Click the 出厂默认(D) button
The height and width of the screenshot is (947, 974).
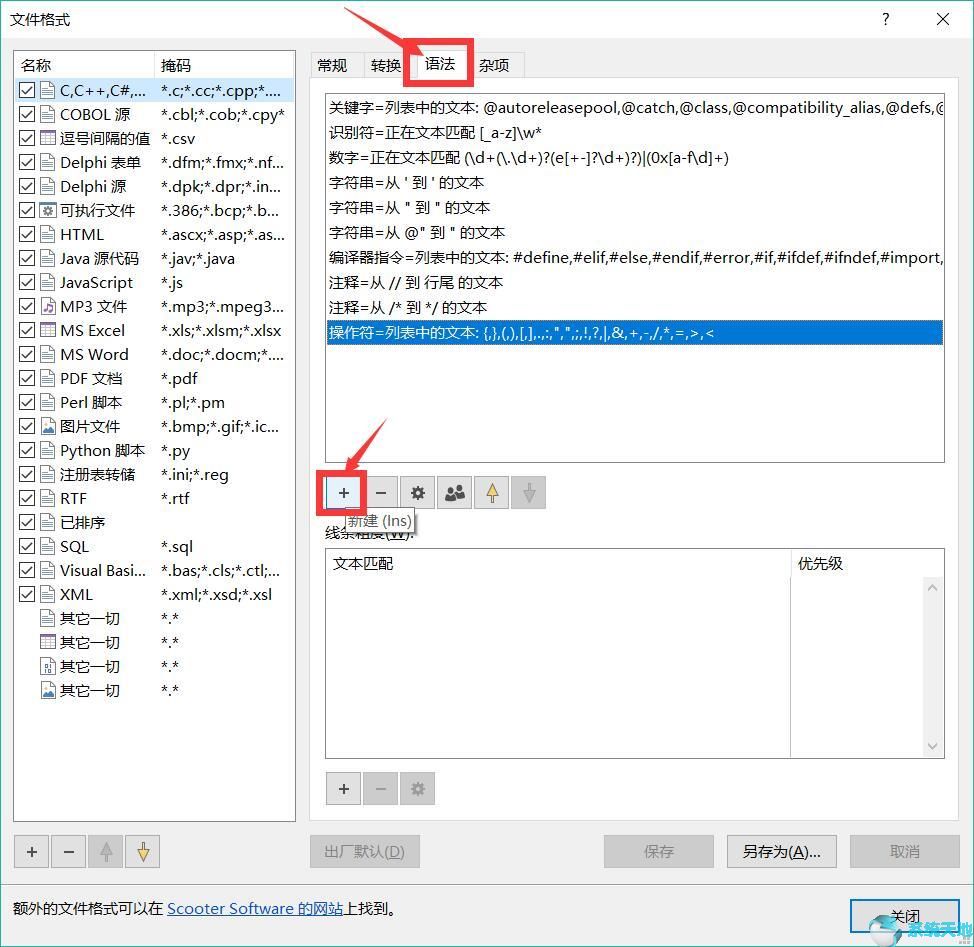click(365, 851)
